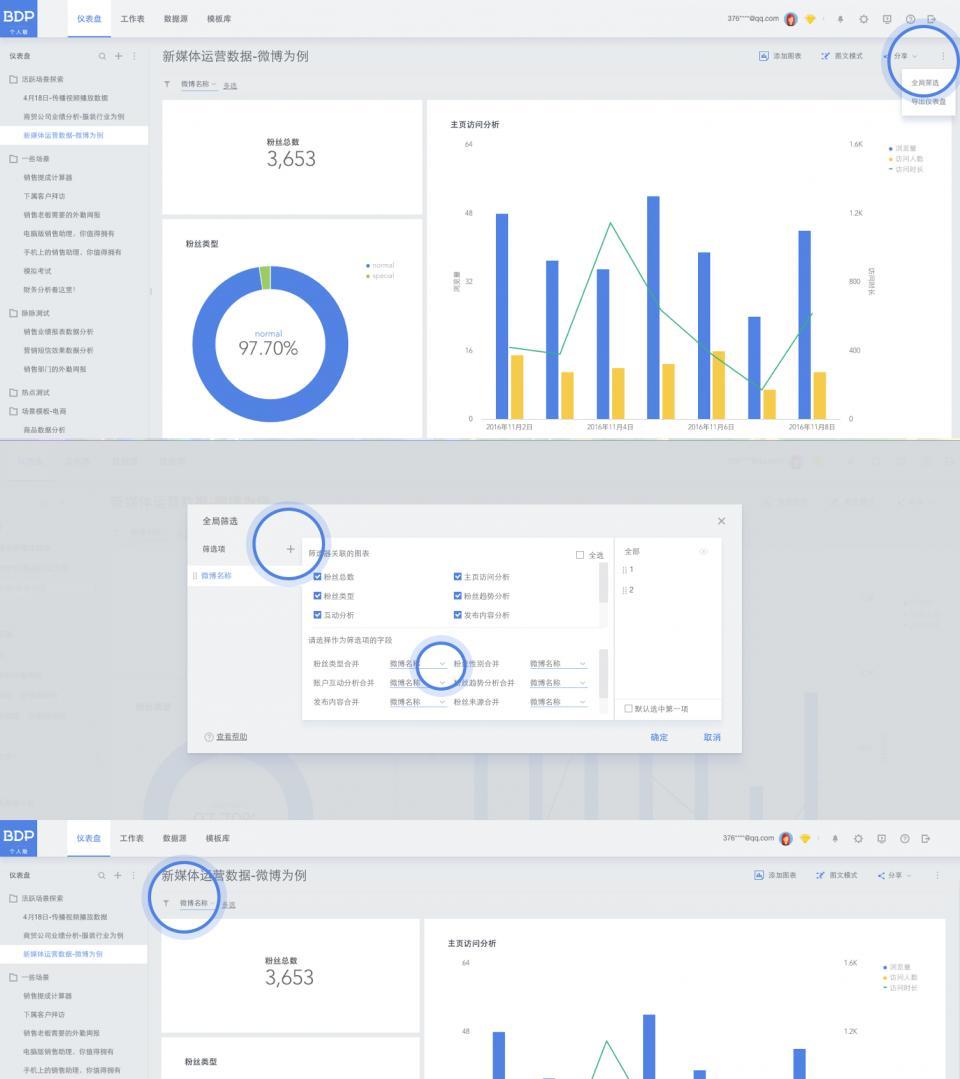Add a new filter item with plus icon
Screen dimensions: 960x1079
tap(290, 549)
